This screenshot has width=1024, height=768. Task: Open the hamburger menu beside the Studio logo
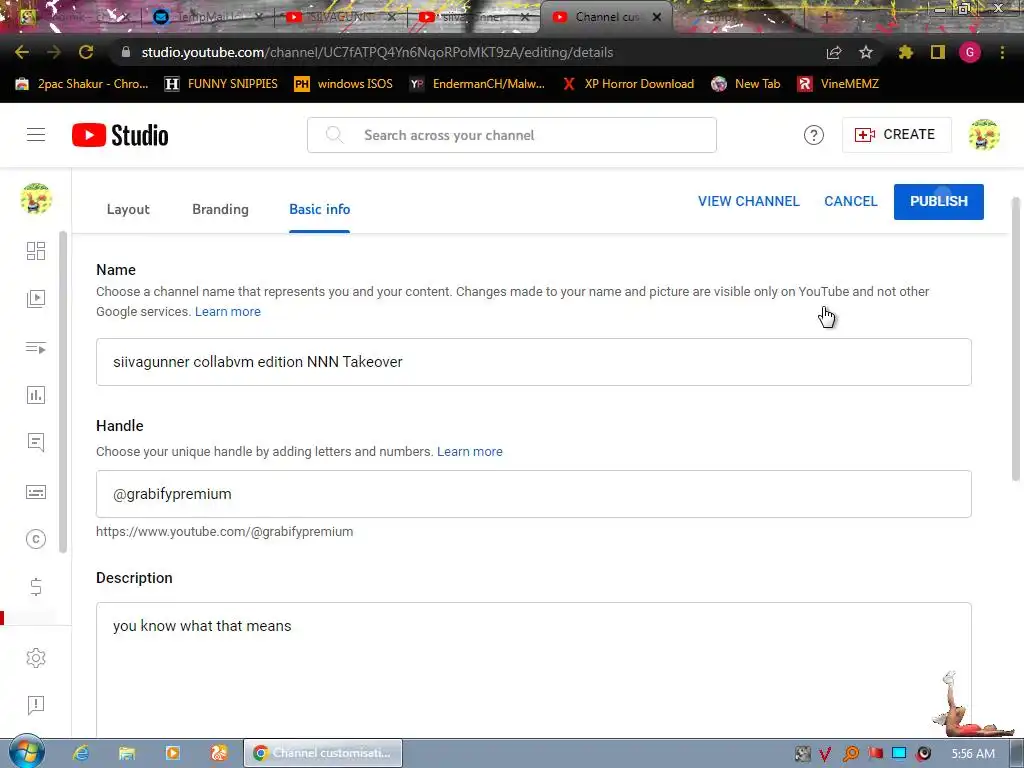click(x=36, y=135)
